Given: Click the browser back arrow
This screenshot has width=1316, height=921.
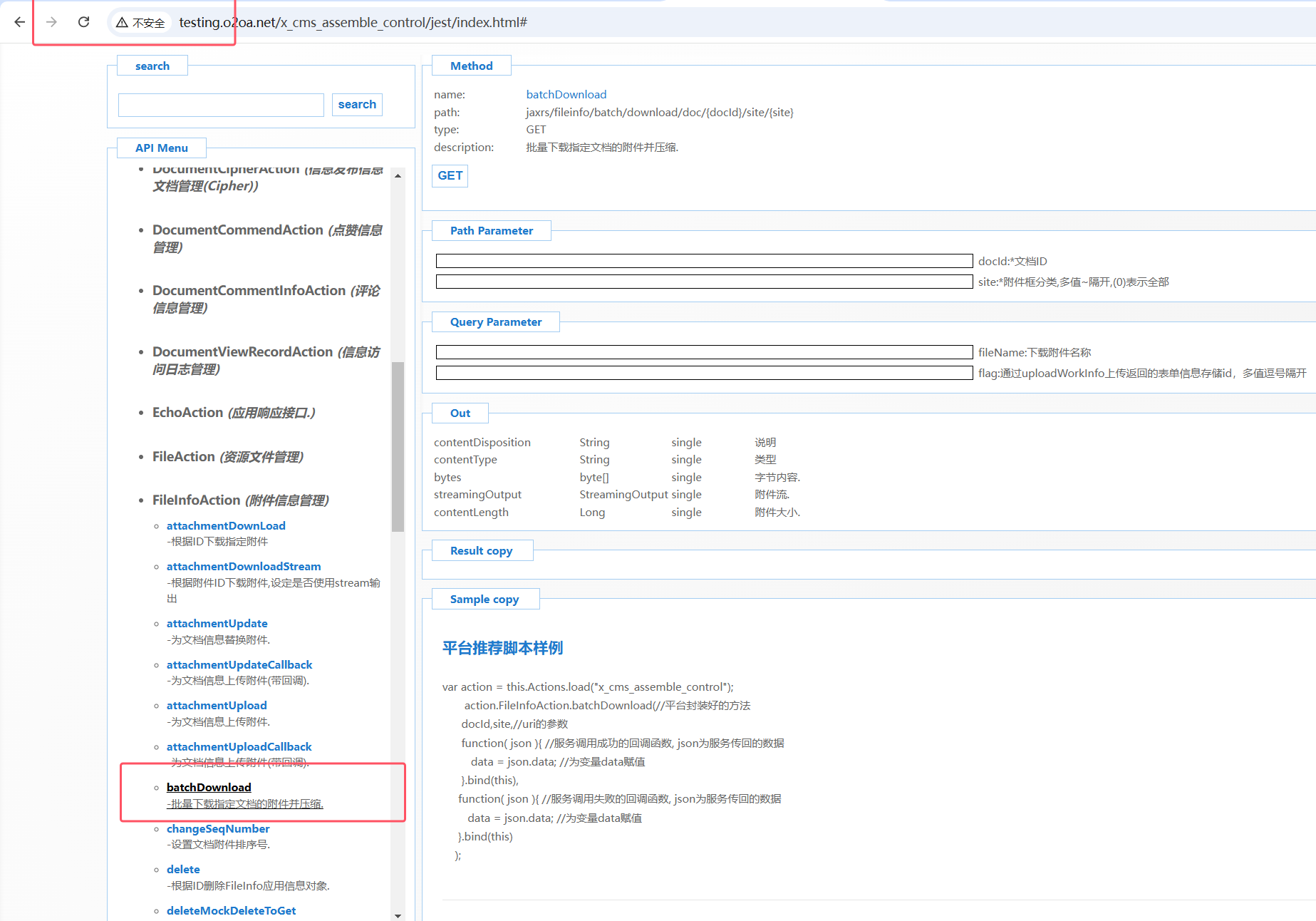Looking at the screenshot, I should coord(20,22).
